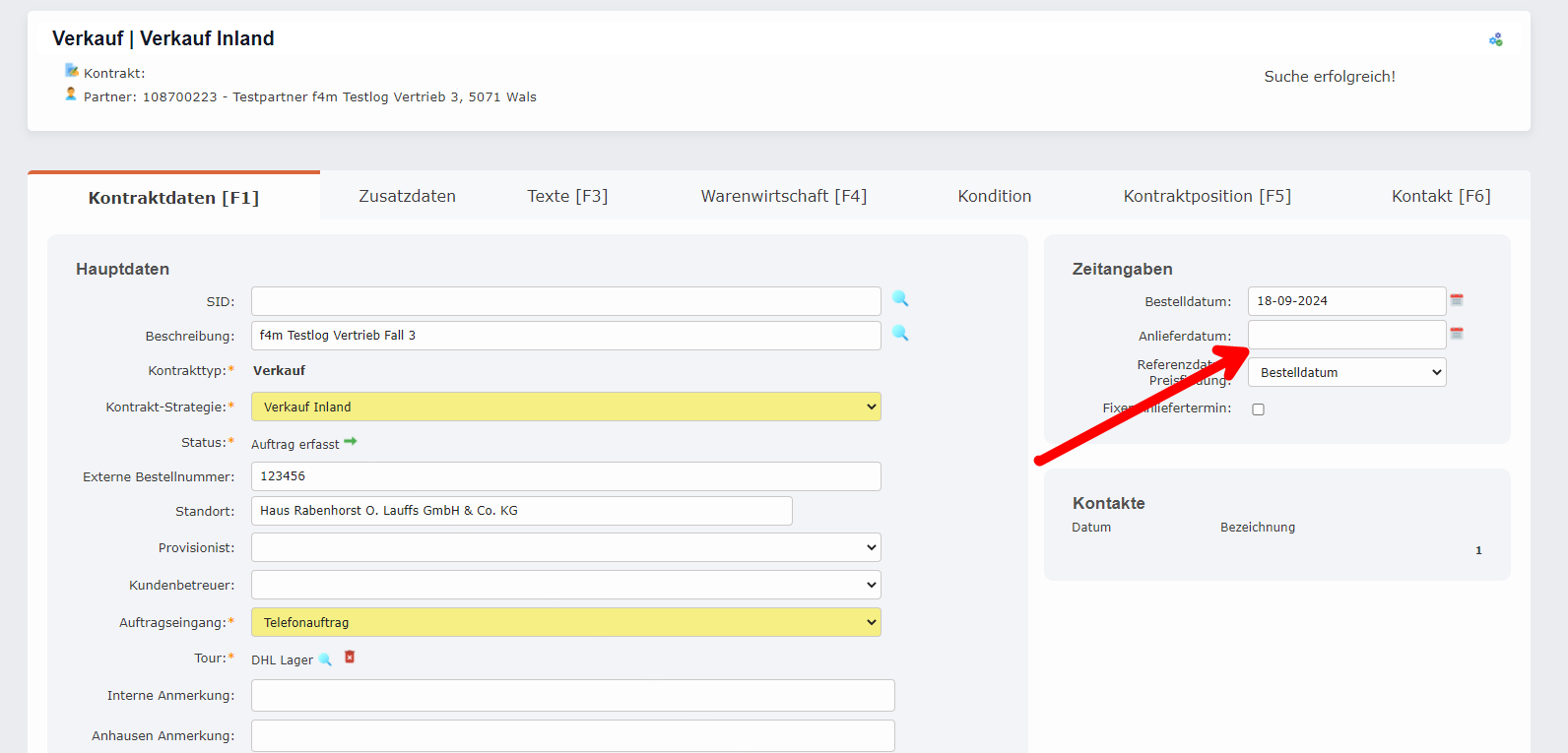Click the green status arrow after Auftrag erfasst
The image size is (1568, 753).
point(351,442)
